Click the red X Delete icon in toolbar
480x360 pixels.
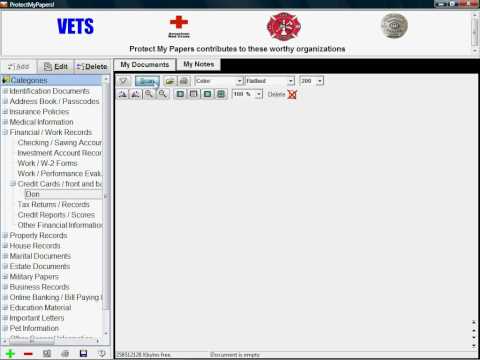click(292, 95)
